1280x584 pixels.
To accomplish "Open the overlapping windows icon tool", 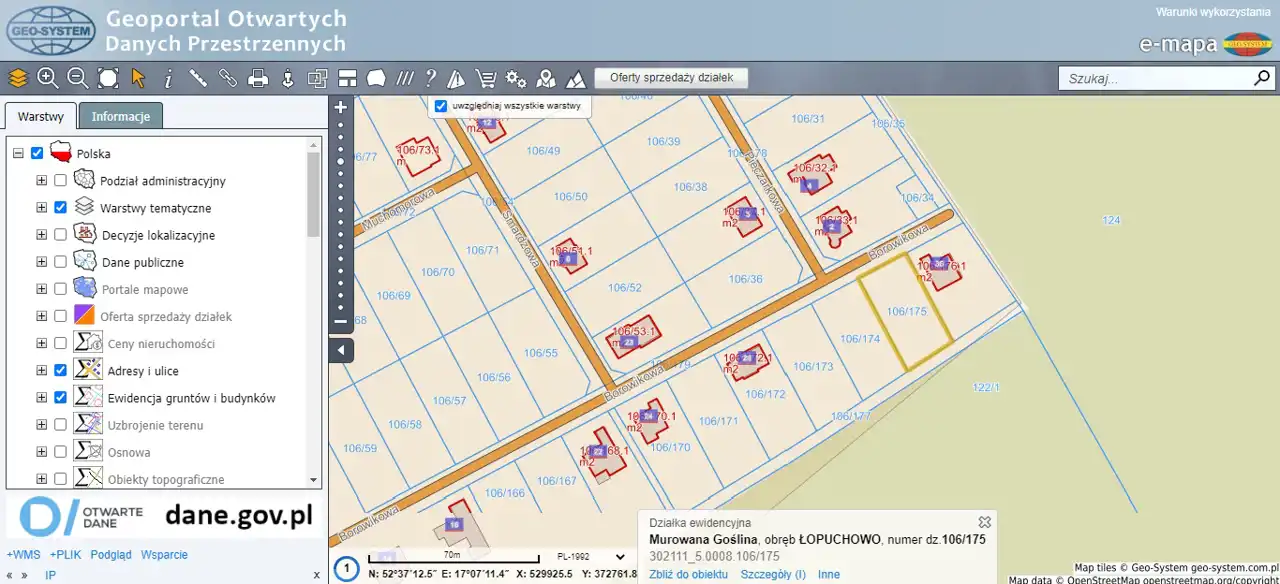I will coord(318,78).
